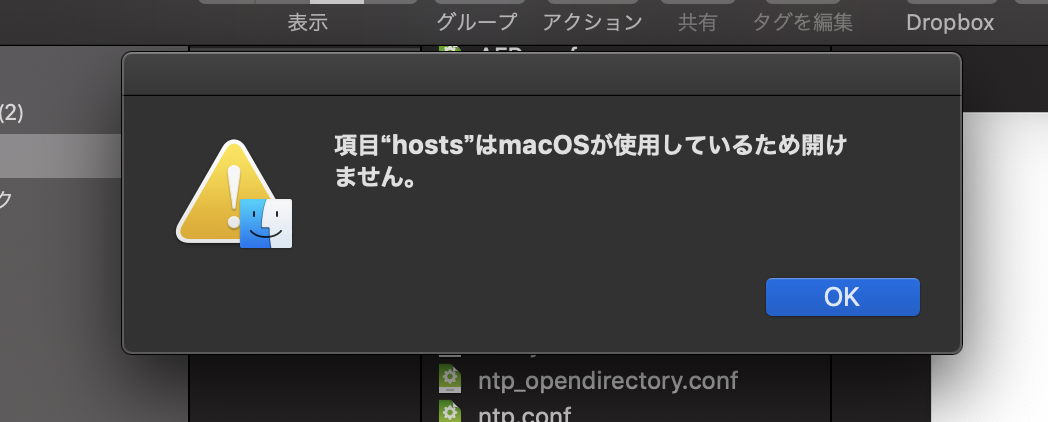The width and height of the screenshot is (1048, 422).
Task: Open the 表示 view toolbar control
Action: click(x=308, y=22)
